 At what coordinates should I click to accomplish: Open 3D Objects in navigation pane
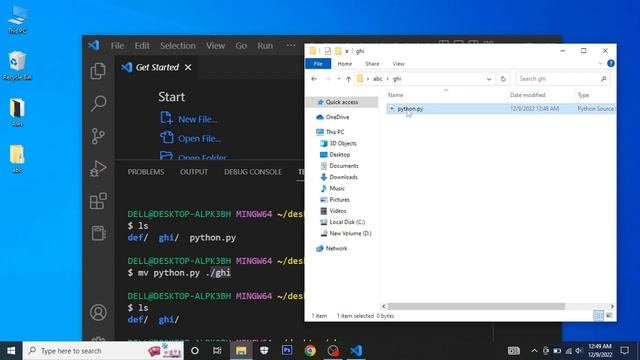[x=343, y=143]
